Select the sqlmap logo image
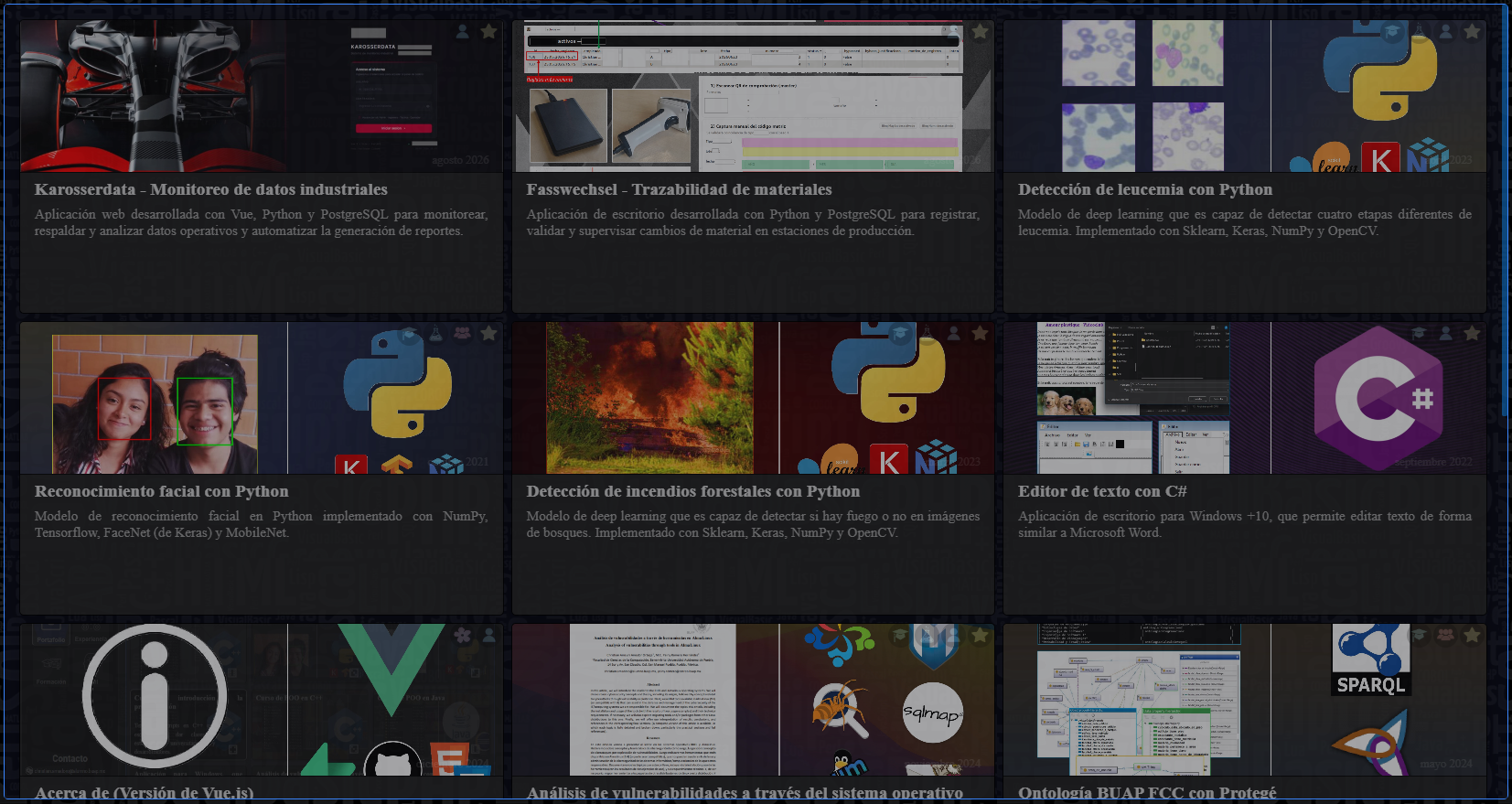 tap(933, 713)
